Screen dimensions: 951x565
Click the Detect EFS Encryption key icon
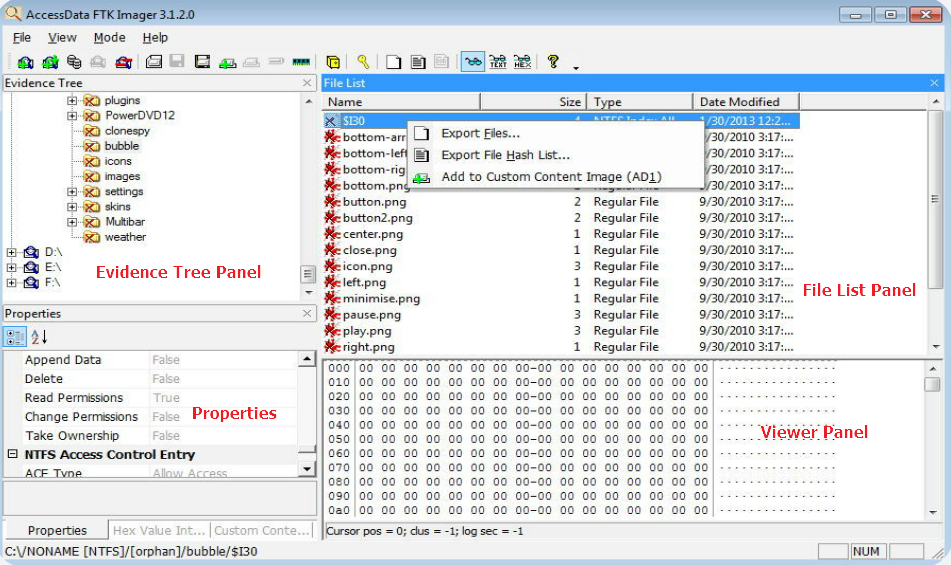tap(363, 62)
